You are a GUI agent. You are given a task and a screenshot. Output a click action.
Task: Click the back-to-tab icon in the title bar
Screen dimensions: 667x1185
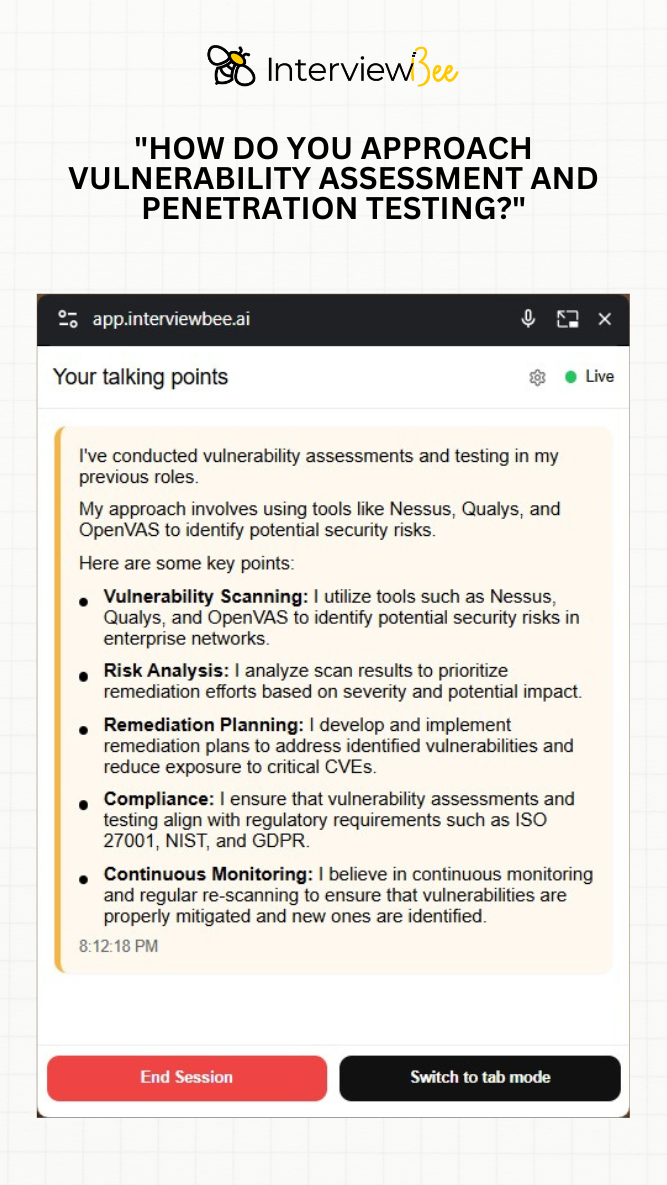567,319
